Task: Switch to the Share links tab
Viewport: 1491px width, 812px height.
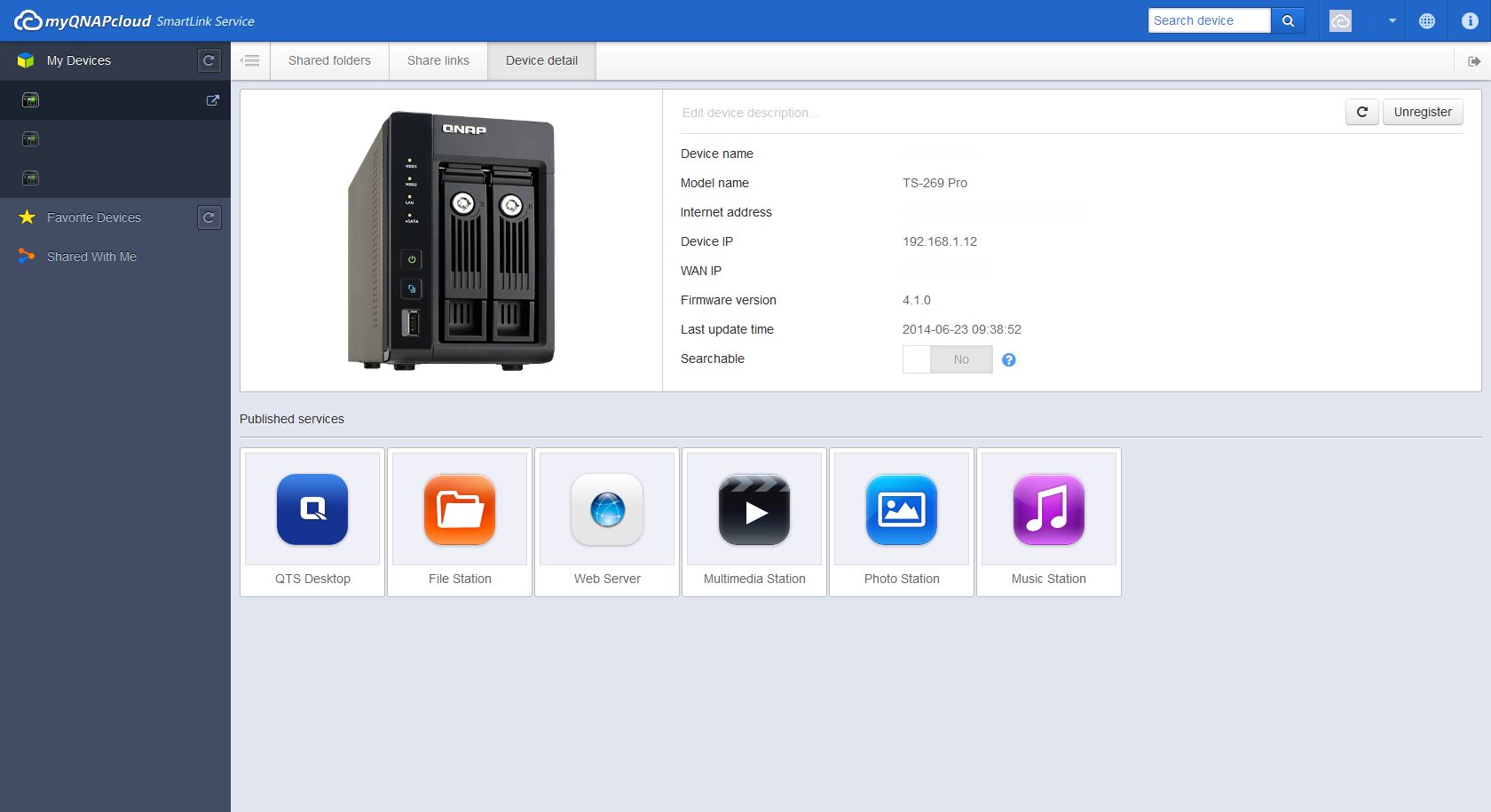Action: (438, 60)
